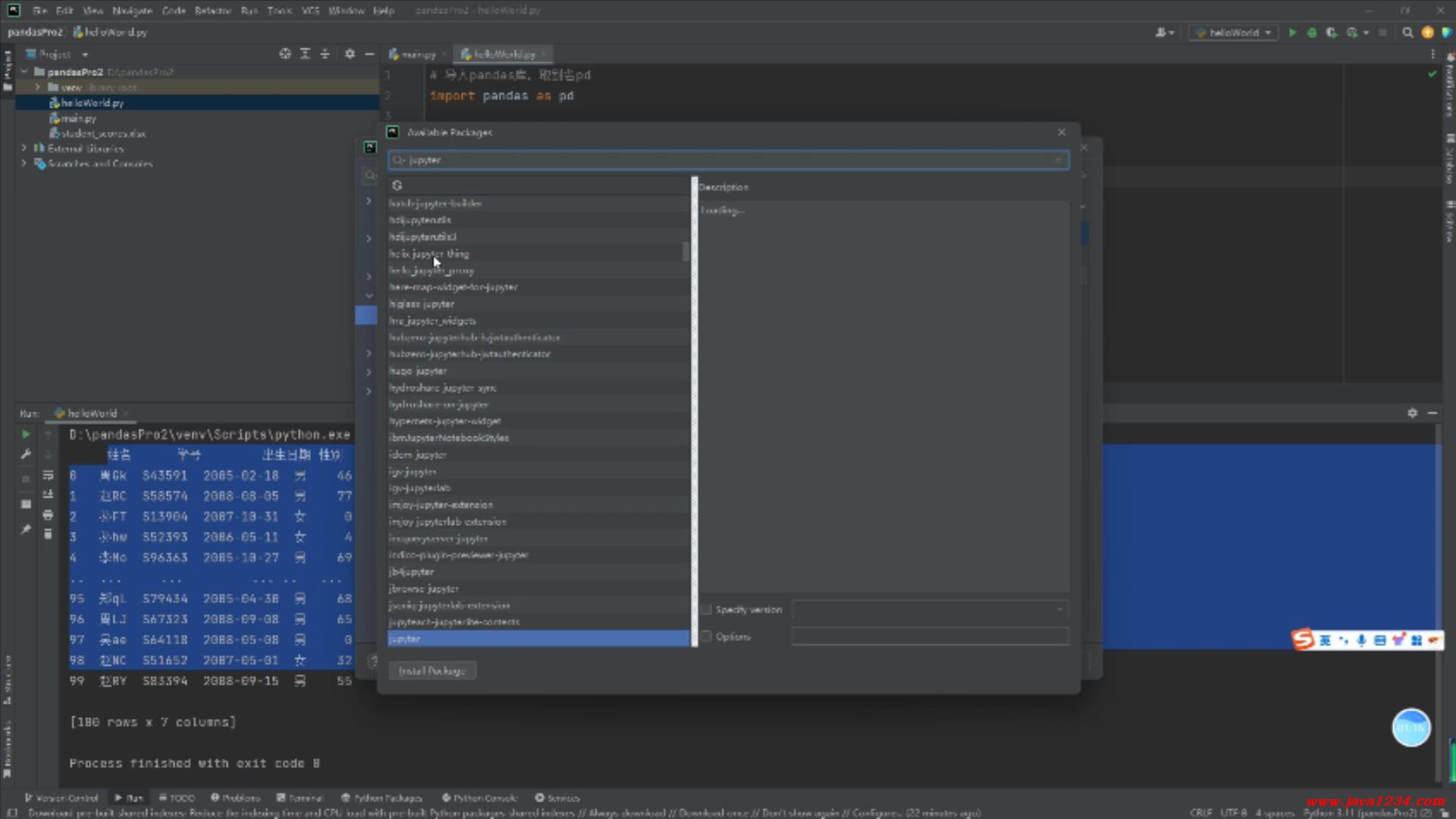The width and height of the screenshot is (1456, 819).
Task: Open the Python Console tool window tab
Action: click(479, 798)
